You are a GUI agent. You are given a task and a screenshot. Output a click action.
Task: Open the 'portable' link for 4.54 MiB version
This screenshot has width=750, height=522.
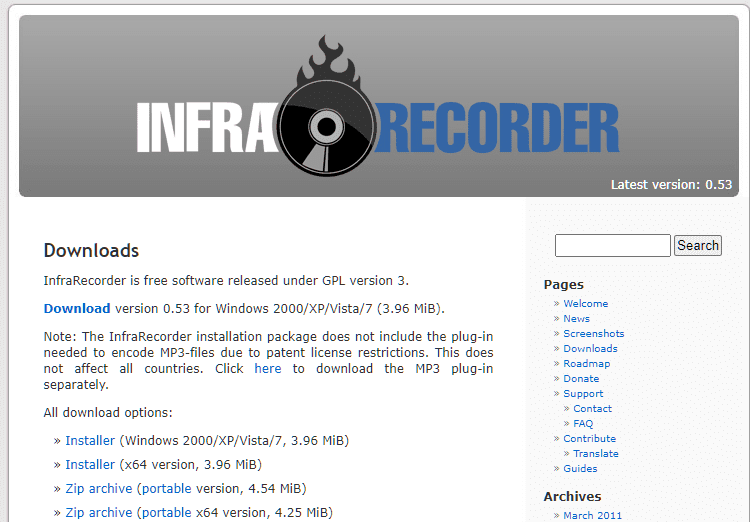click(166, 489)
